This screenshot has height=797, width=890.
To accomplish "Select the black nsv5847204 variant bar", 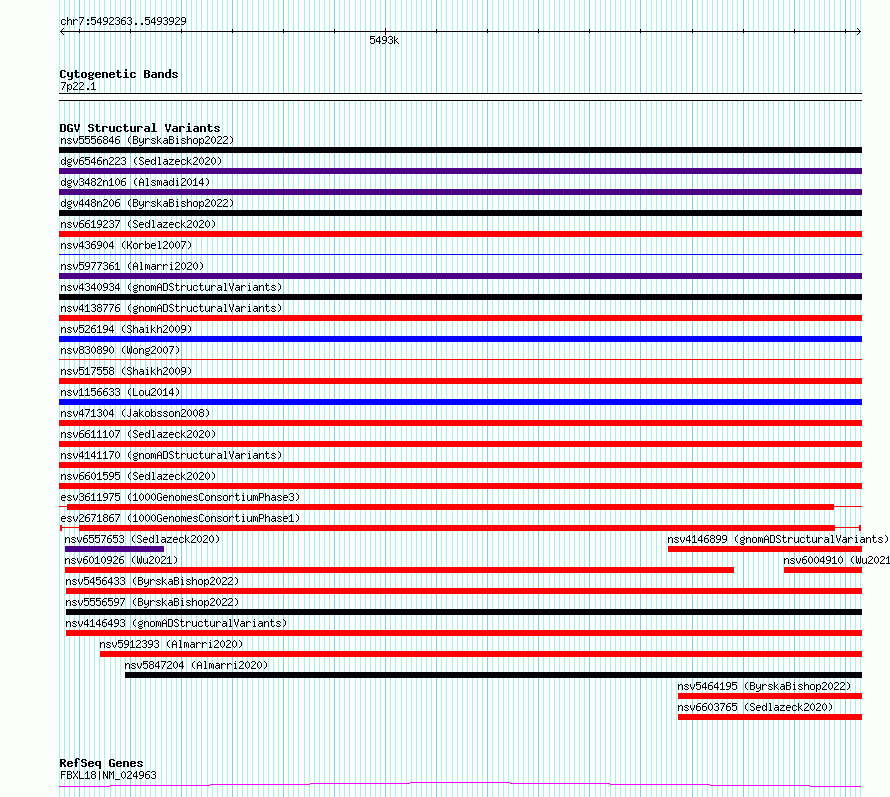I will (x=493, y=675).
